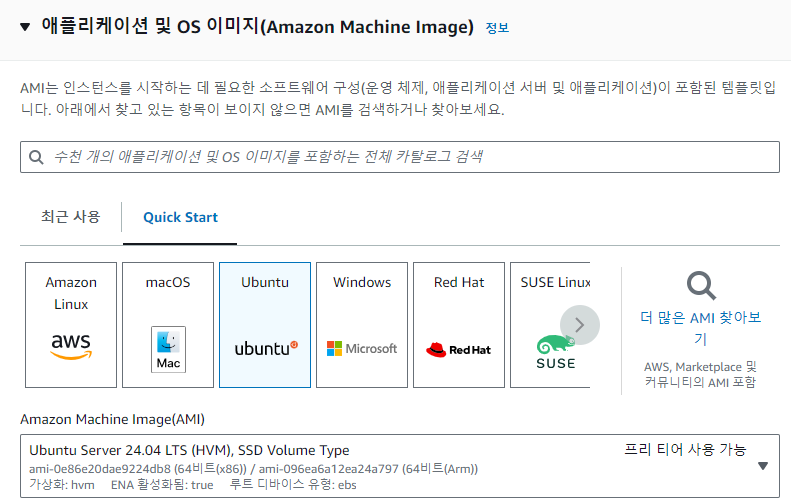The width and height of the screenshot is (791, 501).
Task: Show more OS options with right chevron
Action: (x=580, y=325)
